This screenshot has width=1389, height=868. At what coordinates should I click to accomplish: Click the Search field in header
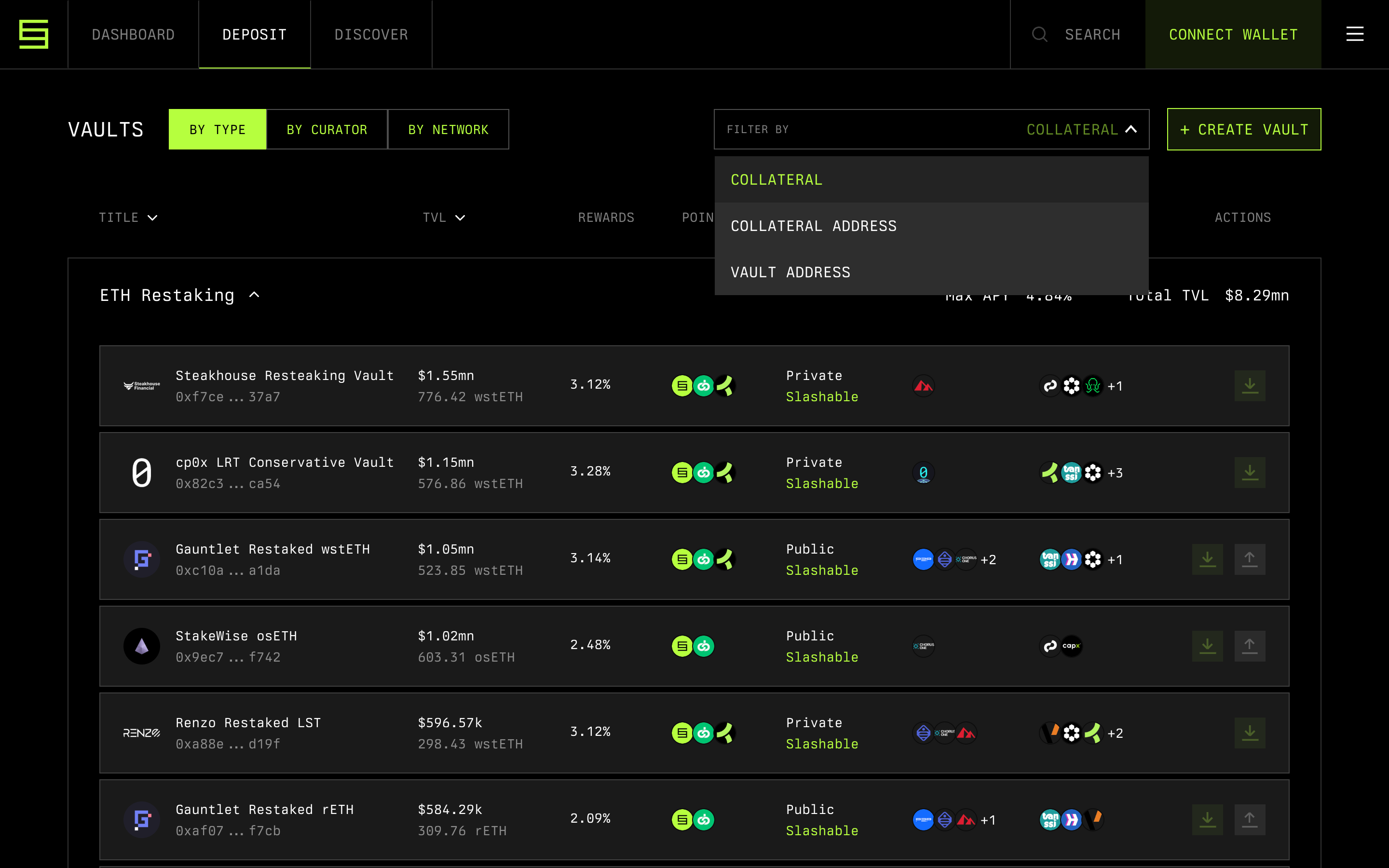1077,34
